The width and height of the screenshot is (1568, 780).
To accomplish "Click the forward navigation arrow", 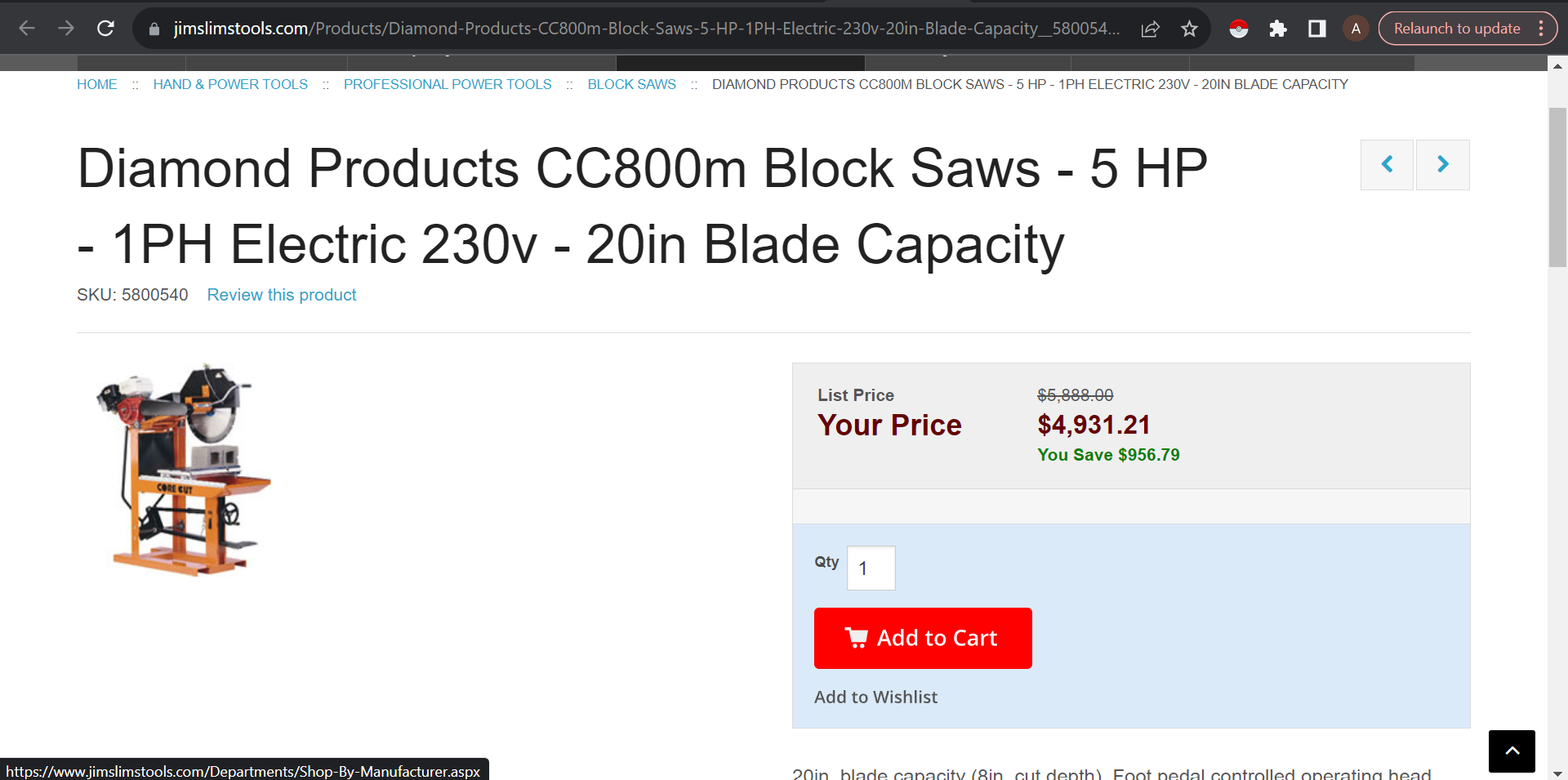I will (x=66, y=27).
